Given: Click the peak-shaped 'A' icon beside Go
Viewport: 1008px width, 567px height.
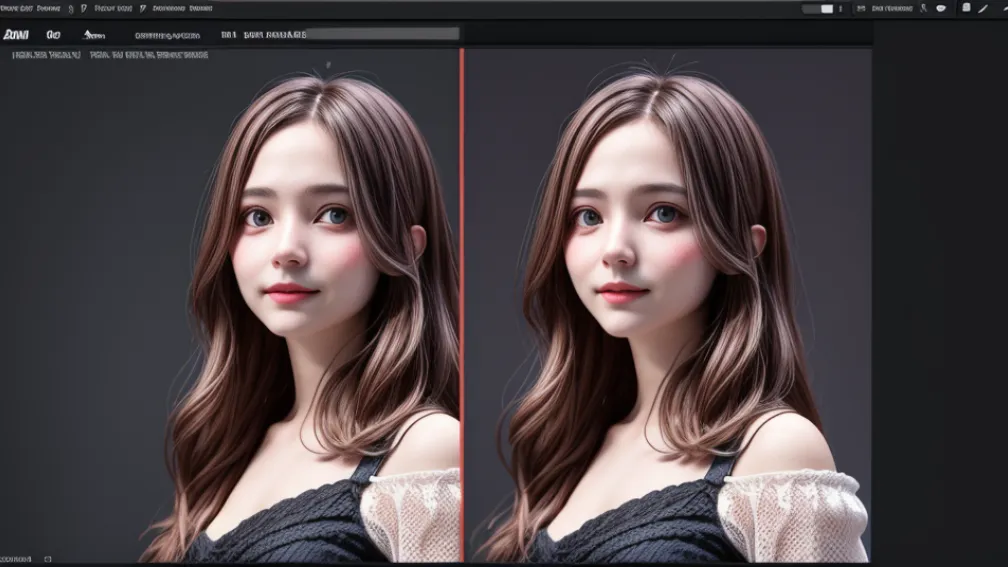Looking at the screenshot, I should 94,35.
